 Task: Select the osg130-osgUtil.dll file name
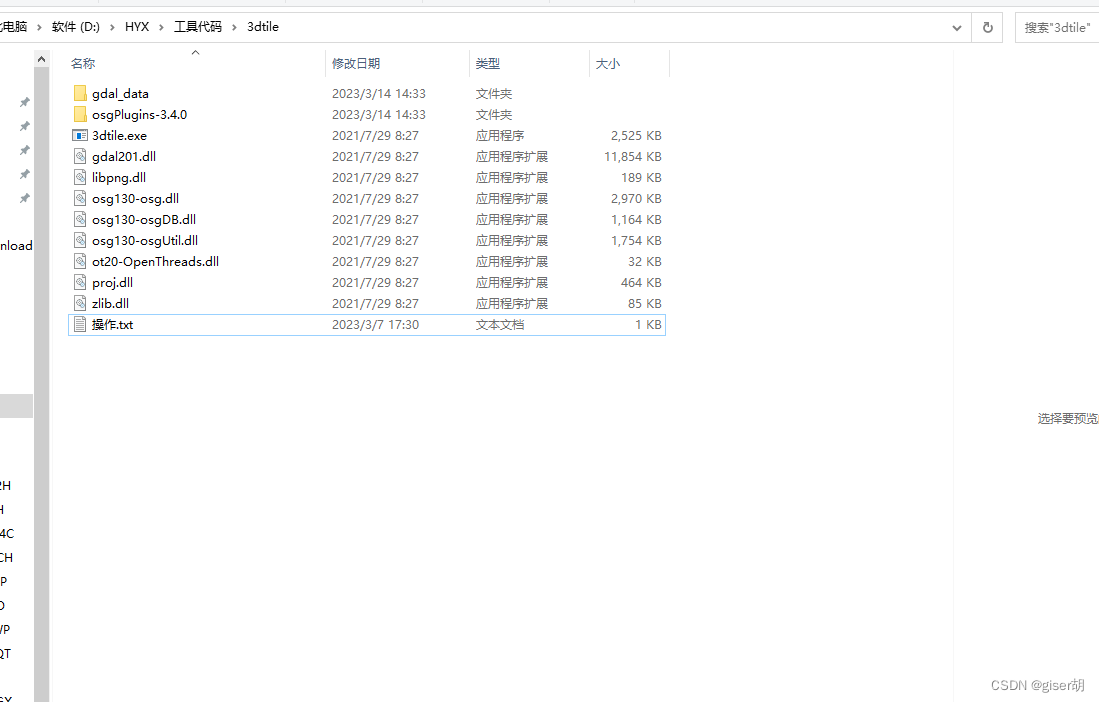pyautogui.click(x=144, y=240)
